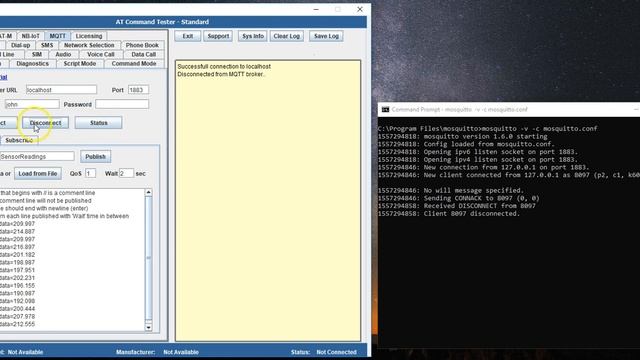Switch to Diagnostics tab
The width and height of the screenshot is (640, 360).
coord(32,64)
